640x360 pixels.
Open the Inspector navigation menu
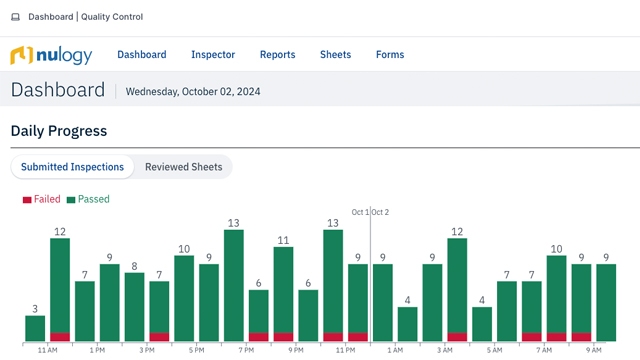213,55
